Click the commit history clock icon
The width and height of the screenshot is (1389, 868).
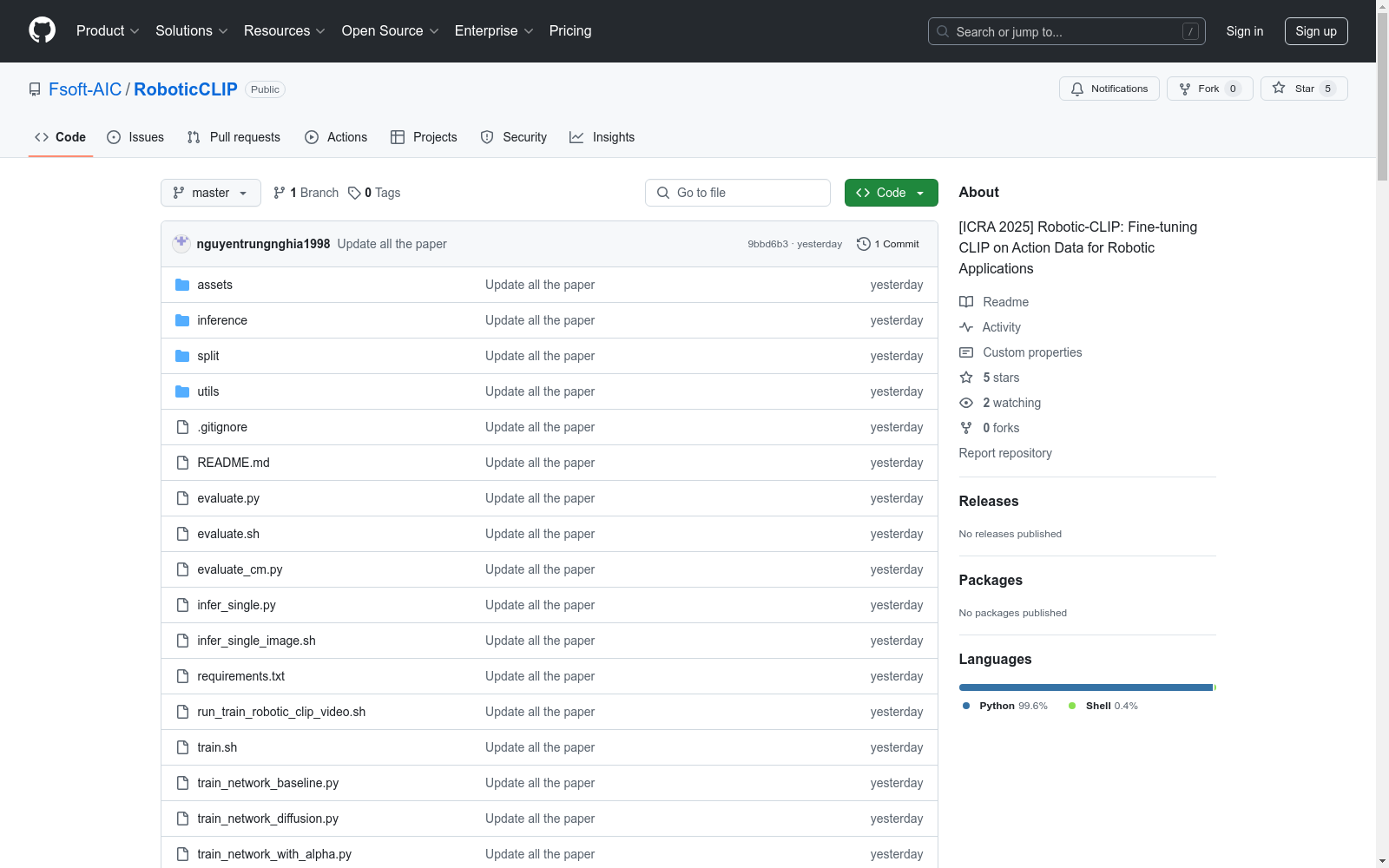tap(863, 244)
